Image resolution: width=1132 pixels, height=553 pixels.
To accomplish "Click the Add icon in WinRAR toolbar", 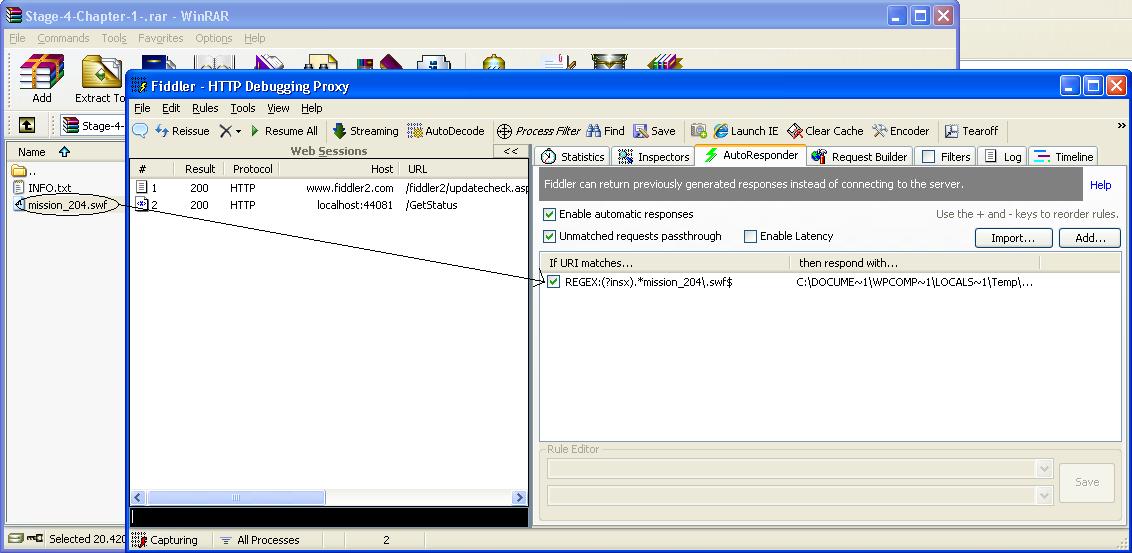I will [42, 79].
